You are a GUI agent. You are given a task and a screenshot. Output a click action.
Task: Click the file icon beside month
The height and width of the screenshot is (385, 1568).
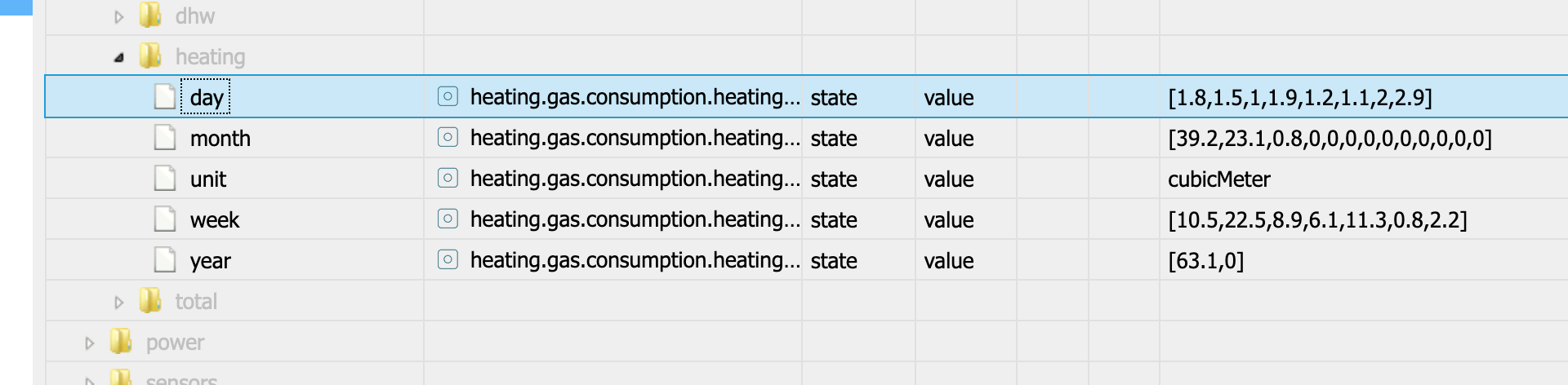click(165, 138)
